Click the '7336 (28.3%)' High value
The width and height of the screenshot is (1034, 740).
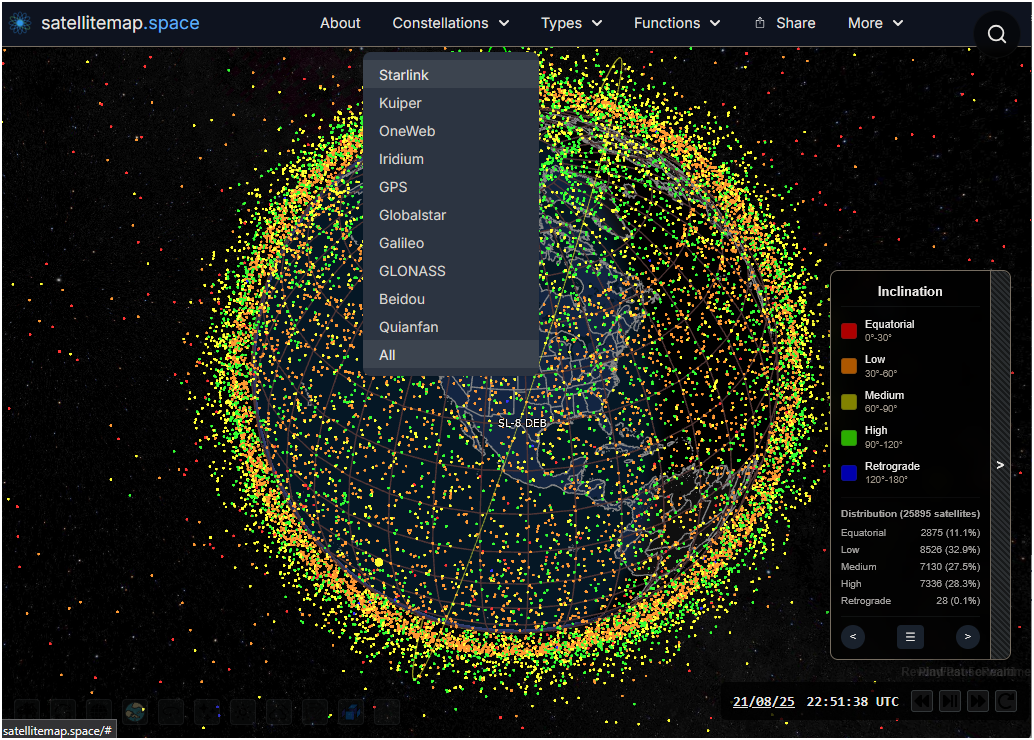click(x=950, y=584)
